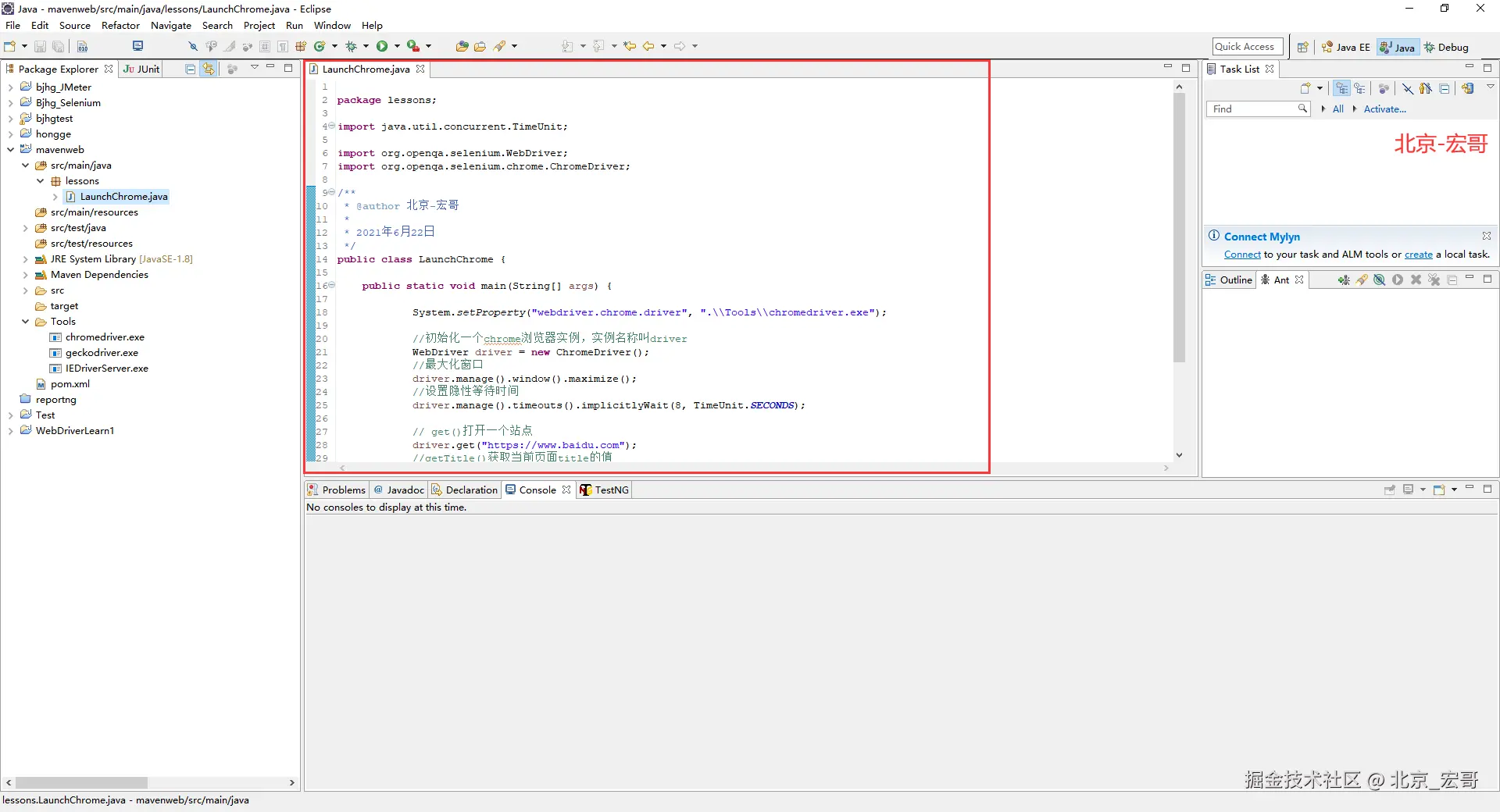Click the Back navigation arrow icon
1500x812 pixels.
pyautogui.click(x=648, y=47)
